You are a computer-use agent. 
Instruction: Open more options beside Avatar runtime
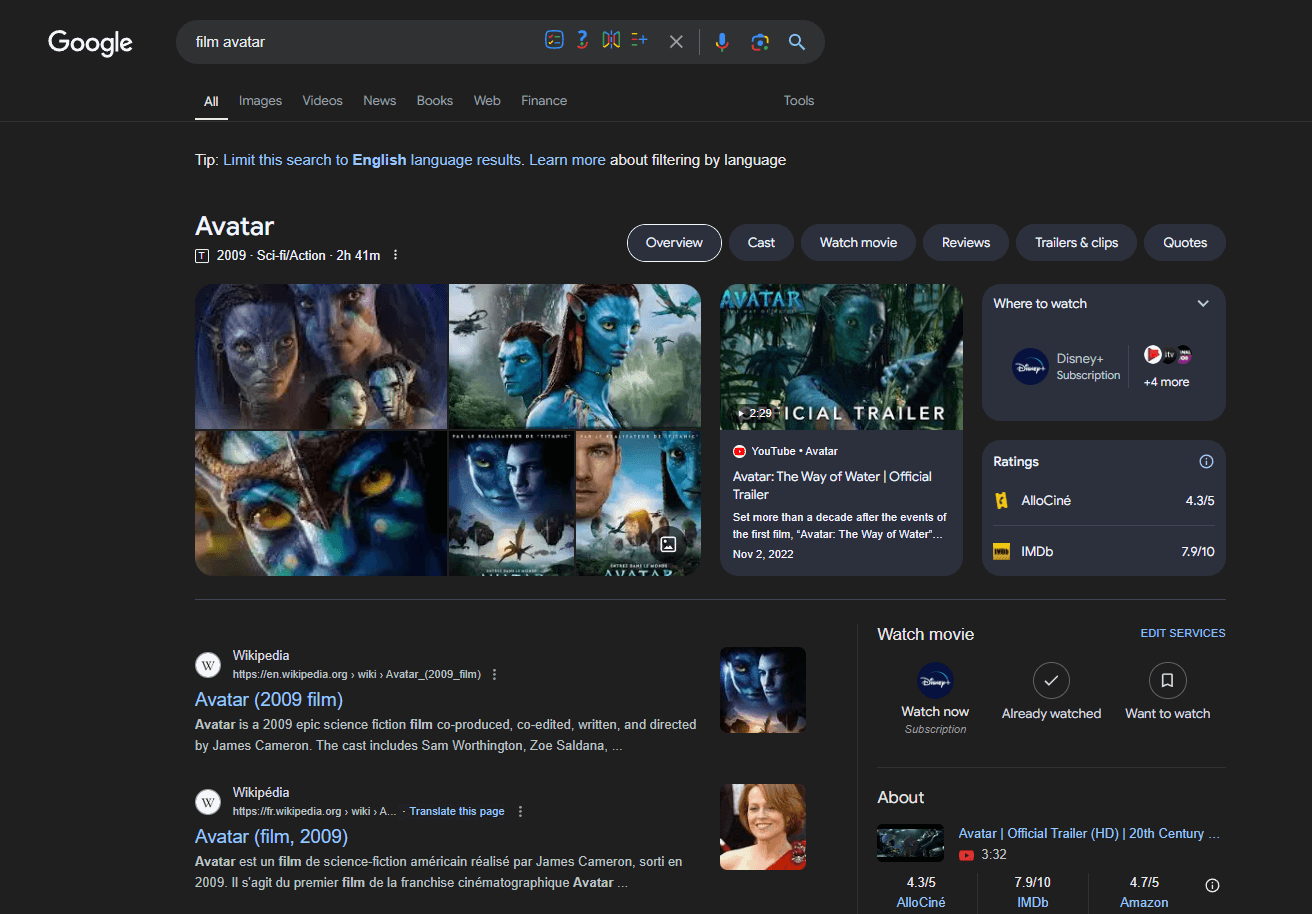(395, 255)
